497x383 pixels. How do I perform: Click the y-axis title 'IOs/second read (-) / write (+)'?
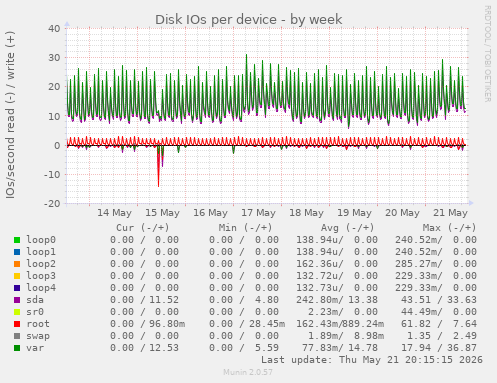click(x=10, y=115)
